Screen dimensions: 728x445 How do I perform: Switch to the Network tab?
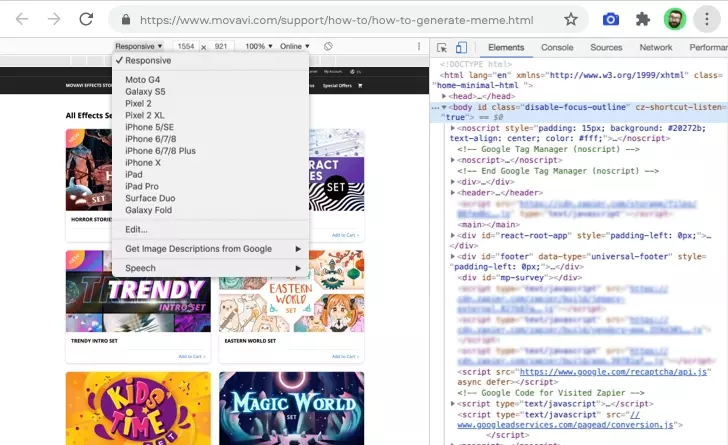pyautogui.click(x=656, y=47)
